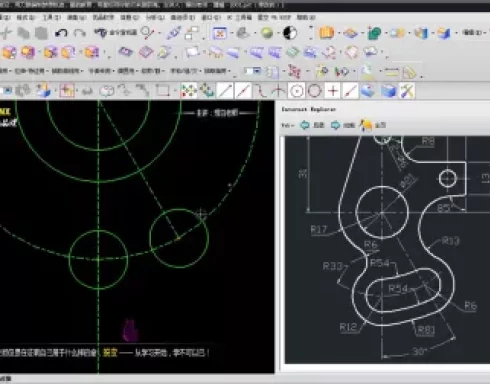Toggle the red circle quadrant snap option
Screen dimensions: 490x384
(x=314, y=91)
